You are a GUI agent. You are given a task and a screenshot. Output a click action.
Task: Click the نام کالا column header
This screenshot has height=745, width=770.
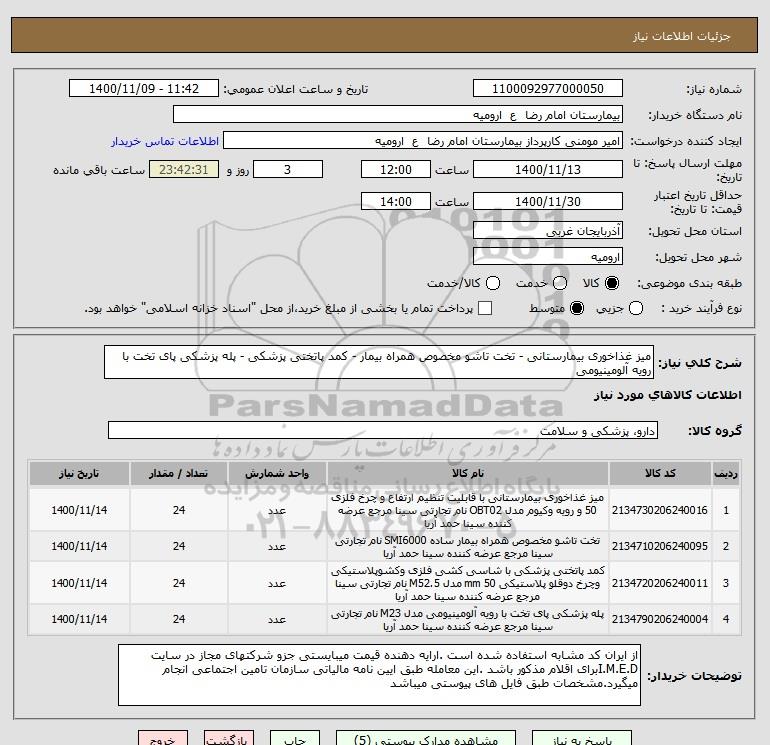468,473
